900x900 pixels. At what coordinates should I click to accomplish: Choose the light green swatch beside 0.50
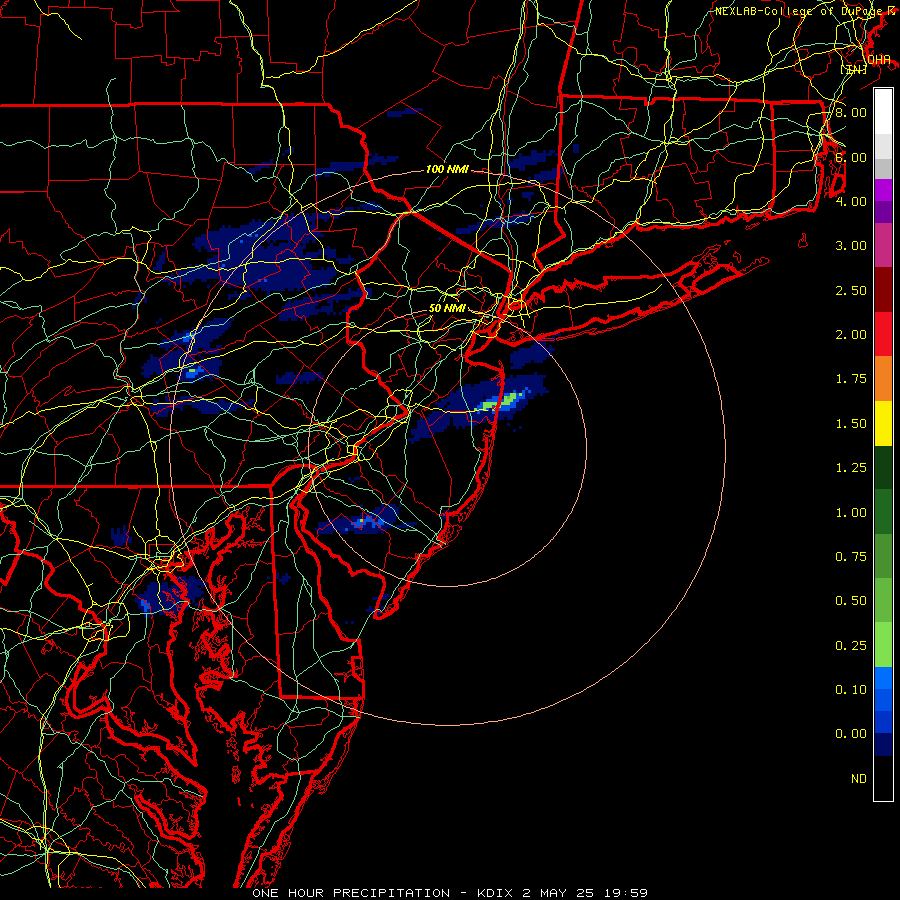point(883,601)
